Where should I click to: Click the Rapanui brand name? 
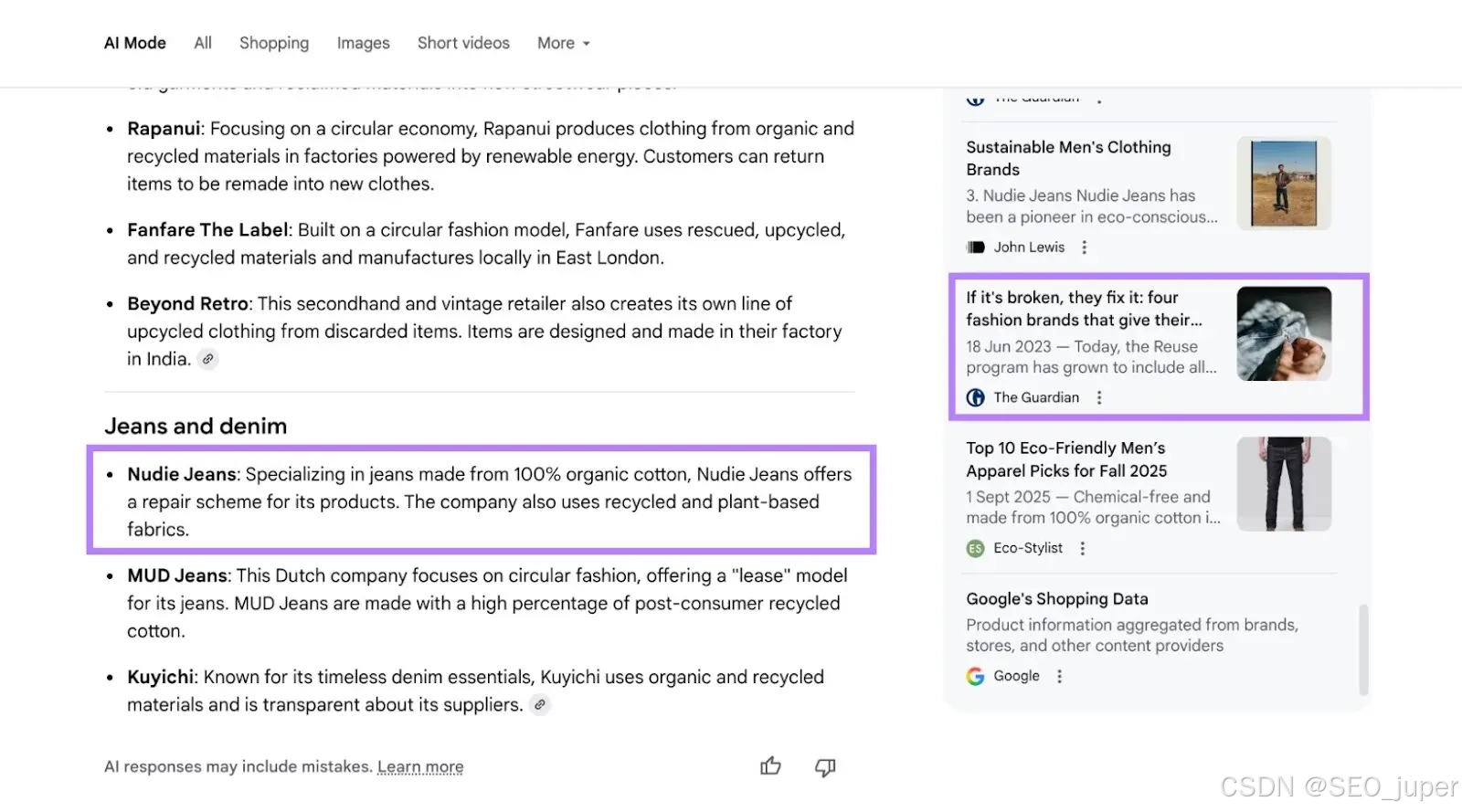click(x=164, y=129)
